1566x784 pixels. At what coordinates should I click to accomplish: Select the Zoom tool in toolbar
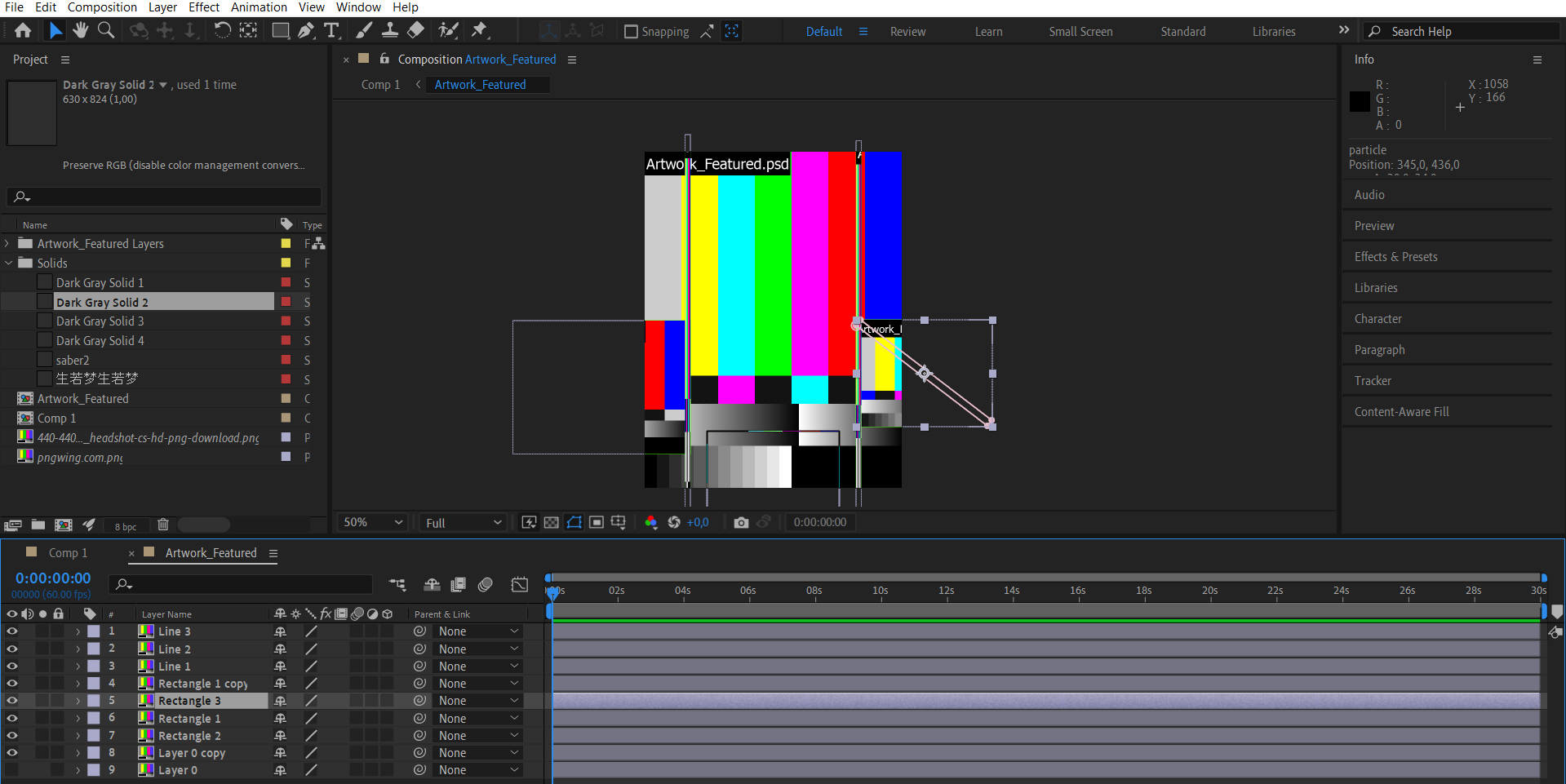click(106, 31)
